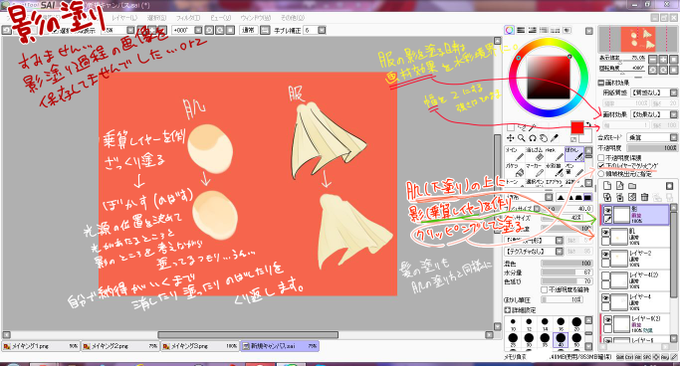Select the Rotate canvas tool

532,138
